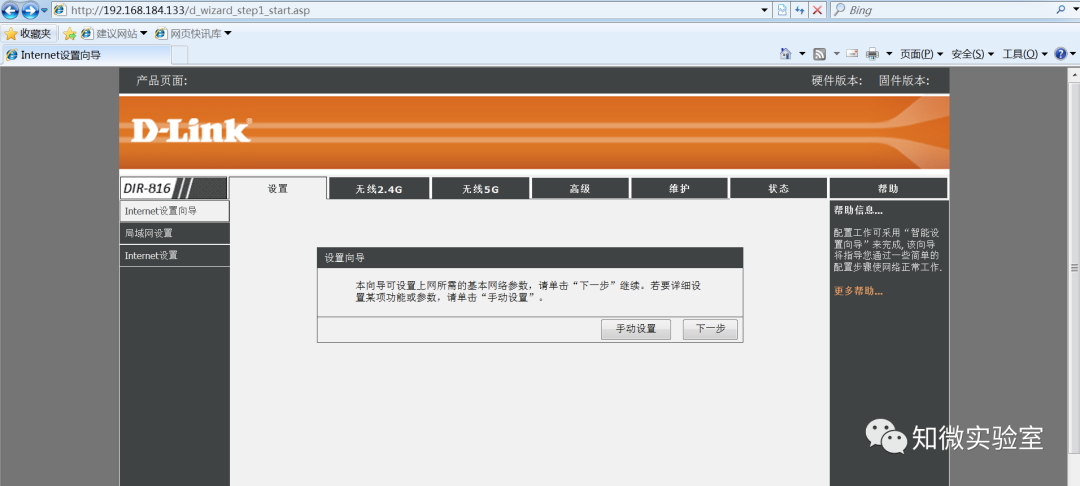Viewport: 1080px width, 486px height.
Task: Open the 建议网站 dropdown
Action: tap(114, 33)
